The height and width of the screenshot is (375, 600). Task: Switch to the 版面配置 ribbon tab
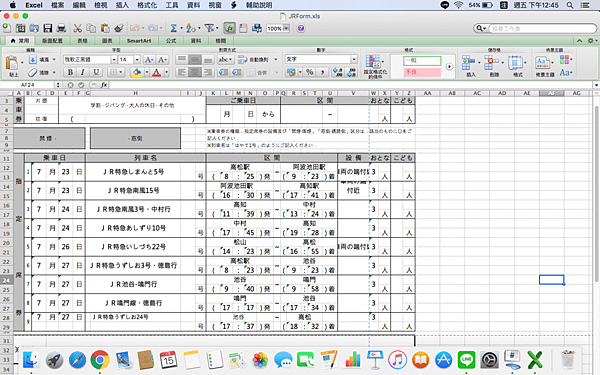point(52,41)
